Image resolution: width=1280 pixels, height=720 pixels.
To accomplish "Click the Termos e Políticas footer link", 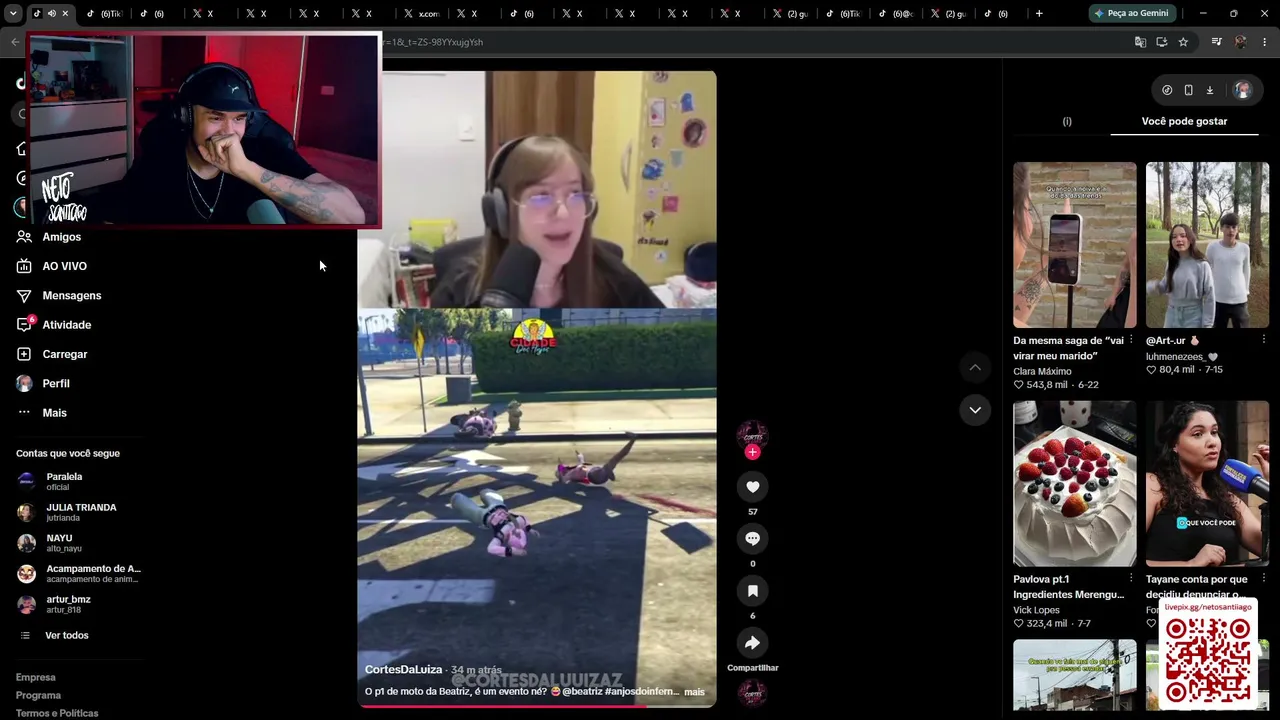I will pos(57,713).
